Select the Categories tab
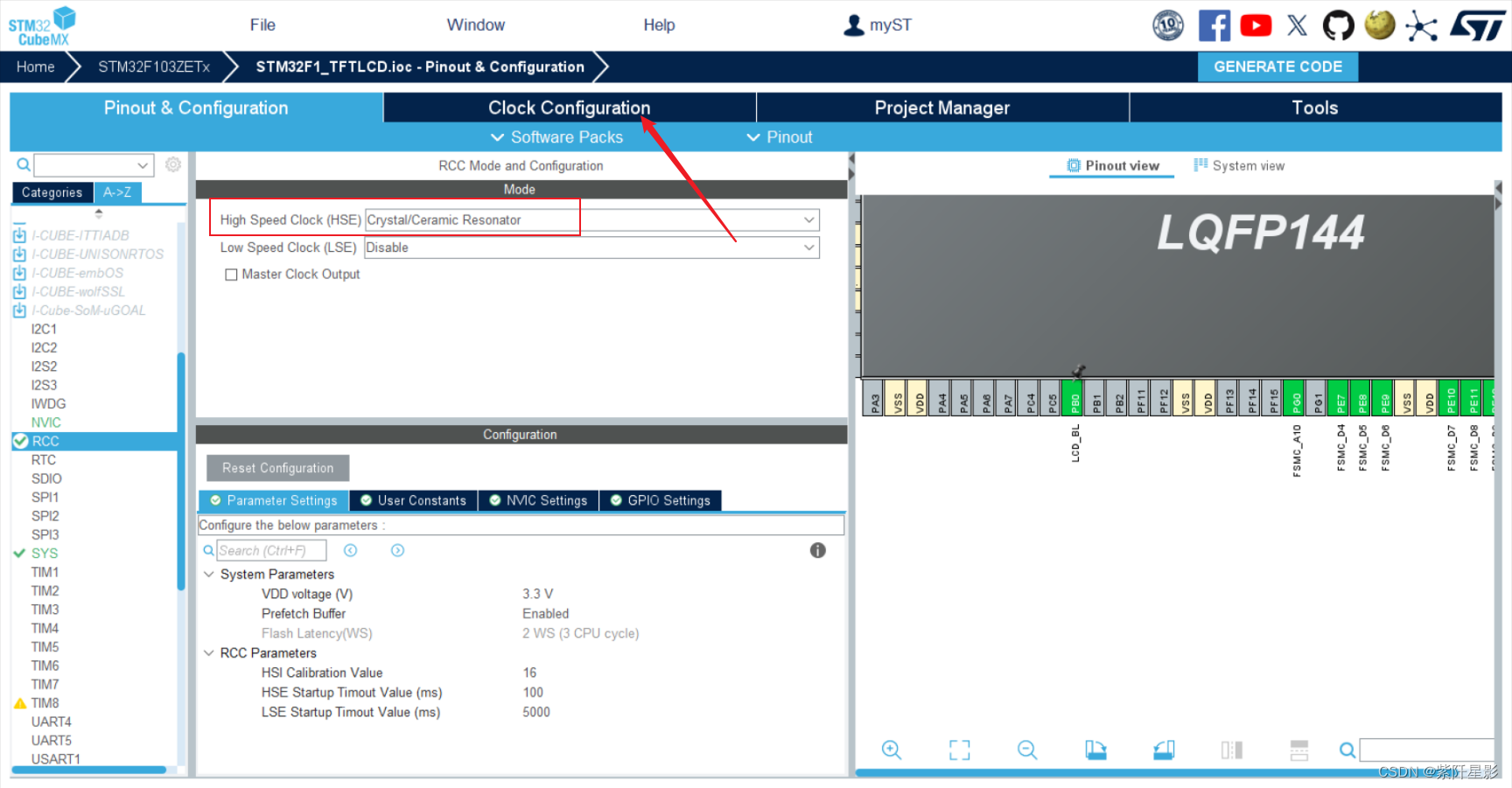1512x788 pixels. (52, 192)
